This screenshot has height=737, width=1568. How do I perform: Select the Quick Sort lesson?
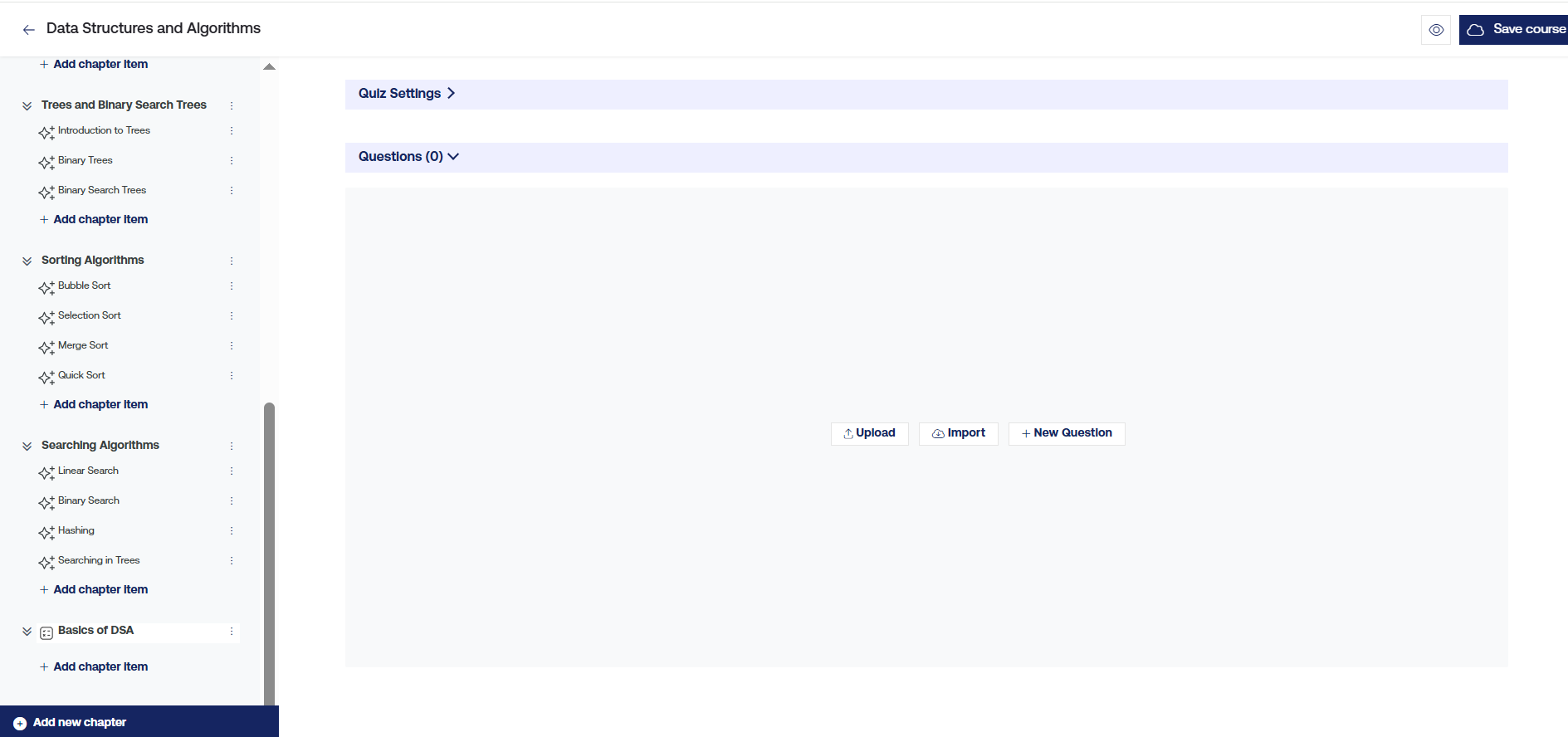coord(81,375)
